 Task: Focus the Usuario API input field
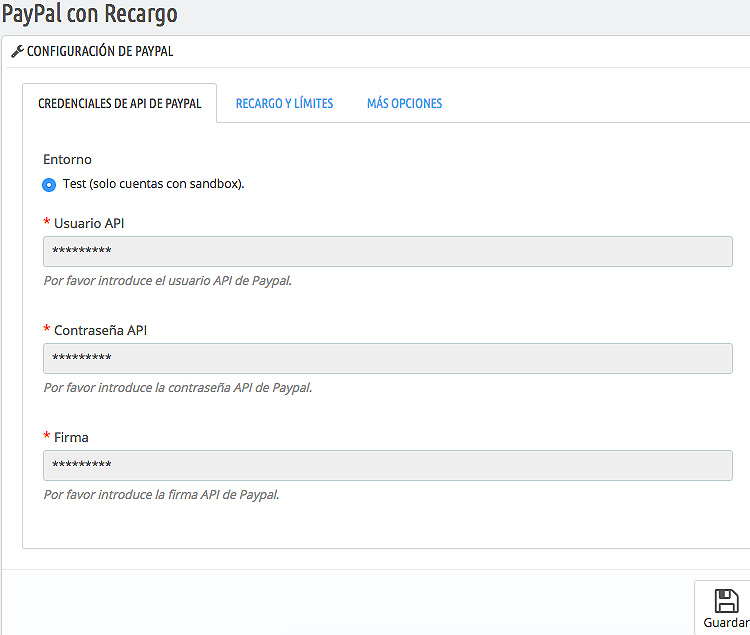pyautogui.click(x=387, y=251)
